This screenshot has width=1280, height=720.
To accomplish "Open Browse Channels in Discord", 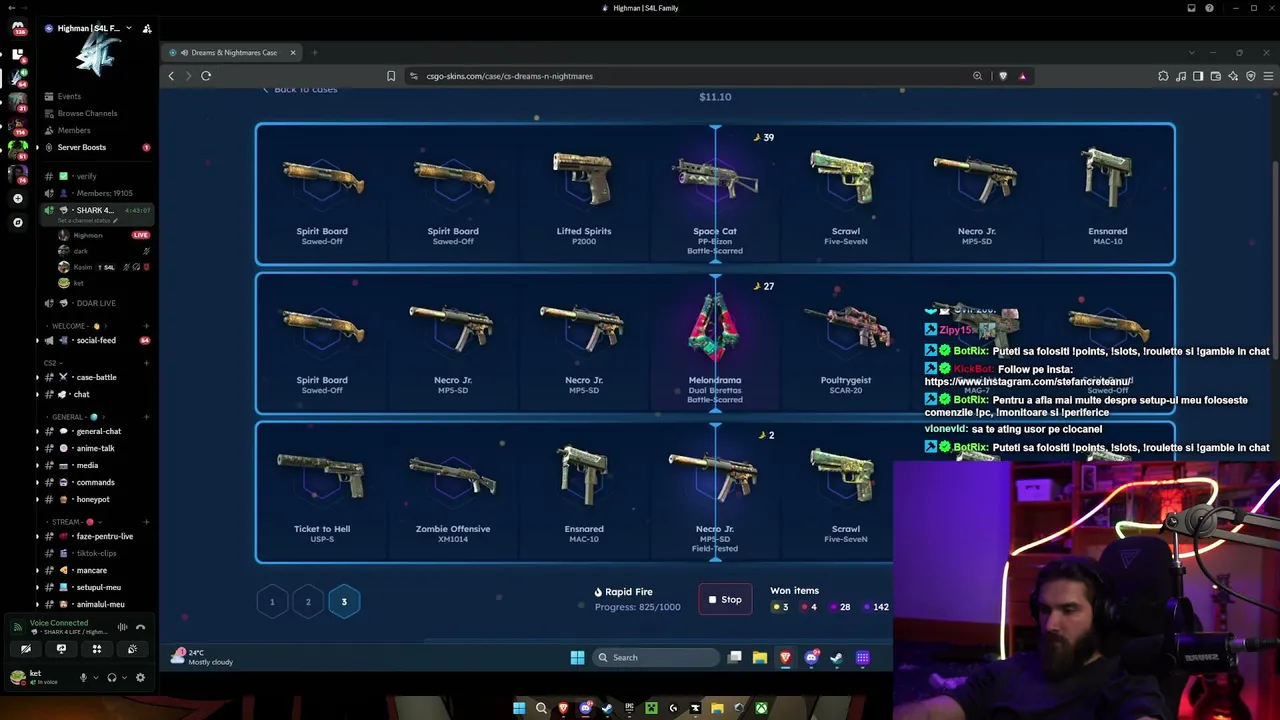I will (x=87, y=113).
